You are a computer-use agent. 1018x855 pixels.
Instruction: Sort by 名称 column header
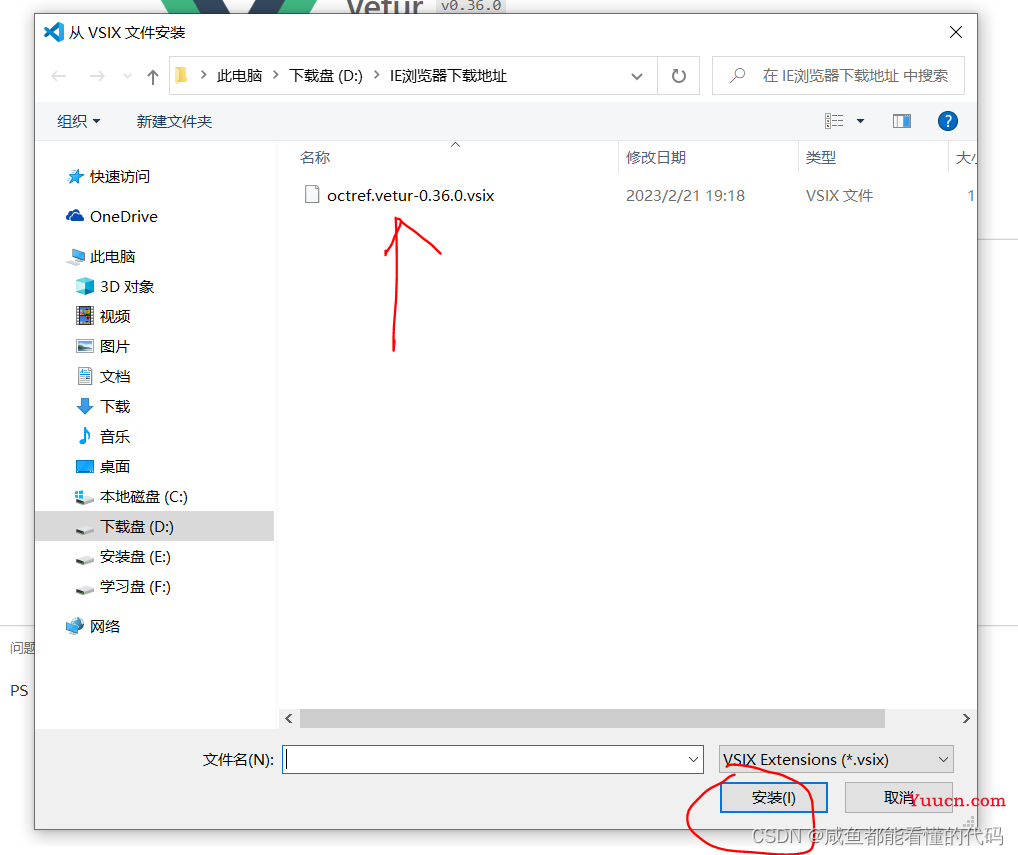(315, 158)
